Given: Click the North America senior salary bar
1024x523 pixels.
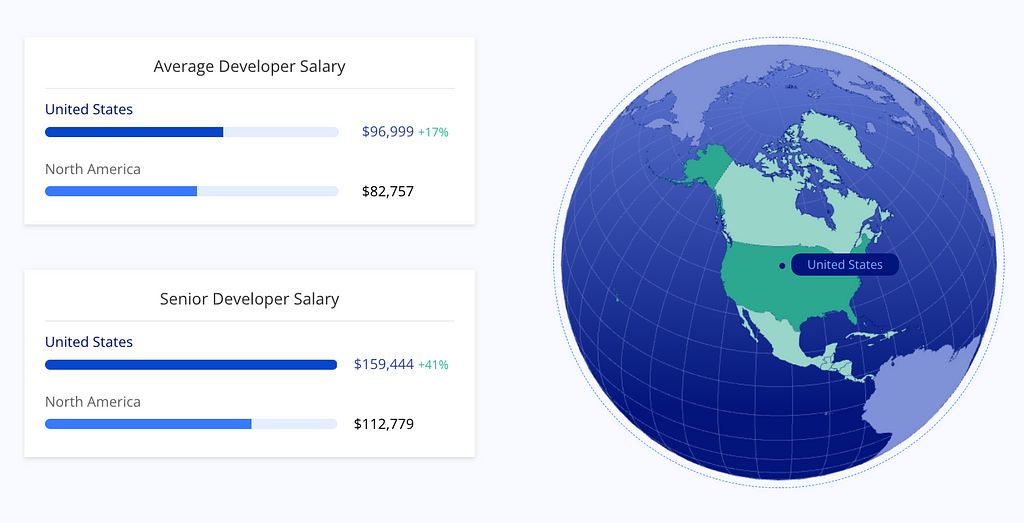Looking at the screenshot, I should pos(191,424).
